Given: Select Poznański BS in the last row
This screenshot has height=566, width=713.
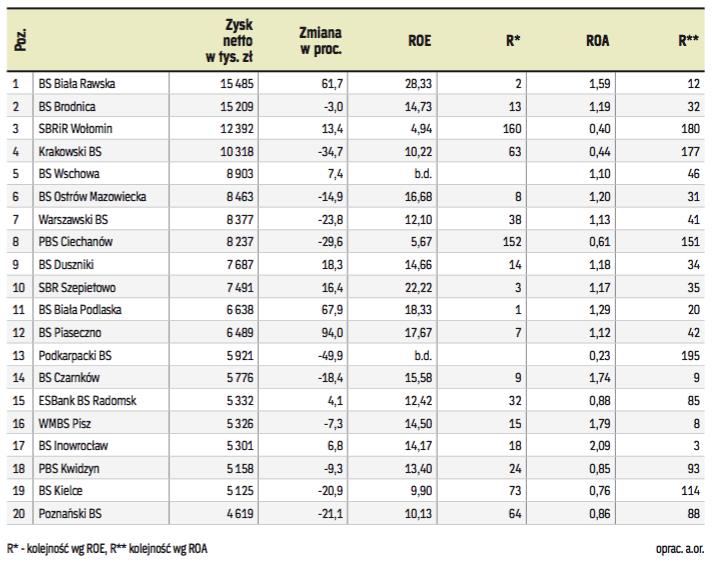Looking at the screenshot, I should coord(70,514).
